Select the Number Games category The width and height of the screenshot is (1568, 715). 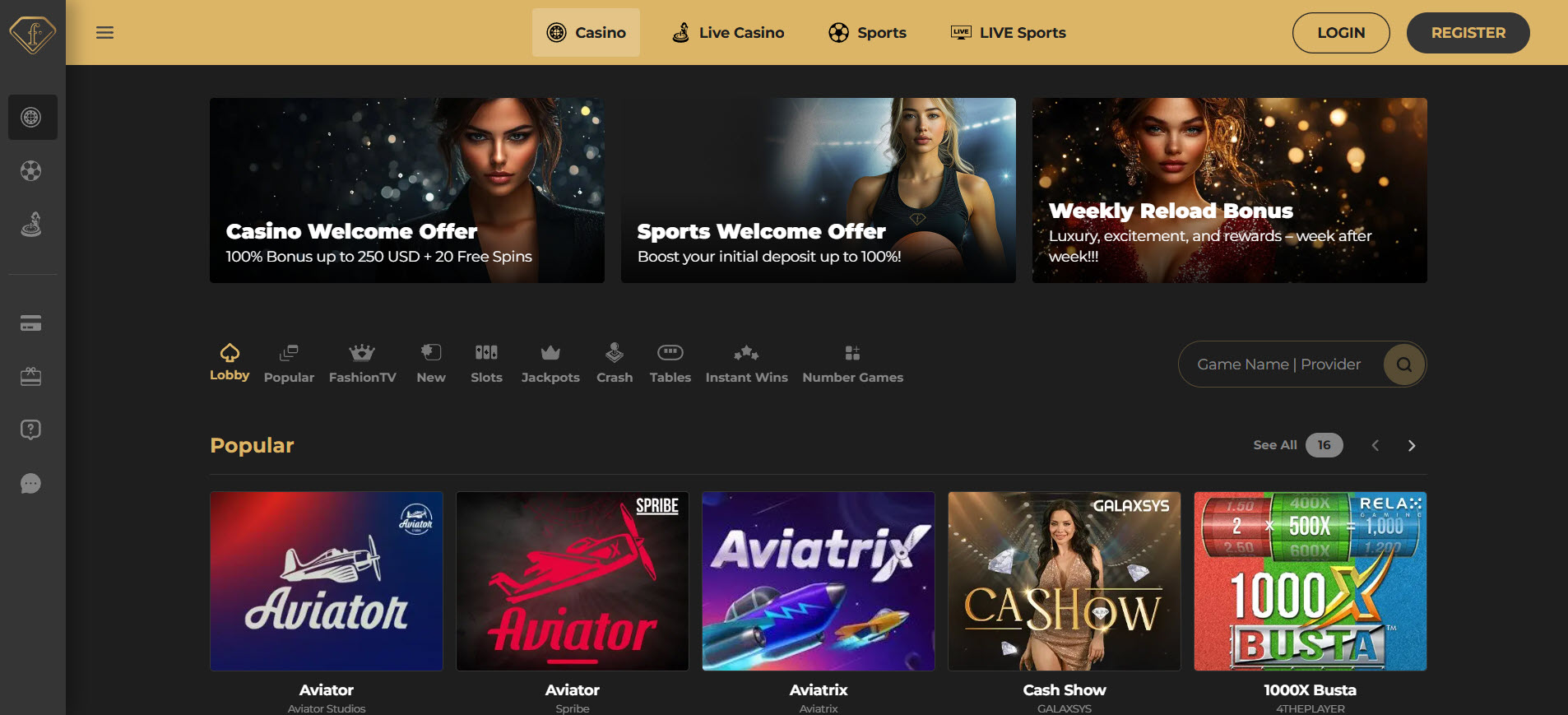(853, 364)
